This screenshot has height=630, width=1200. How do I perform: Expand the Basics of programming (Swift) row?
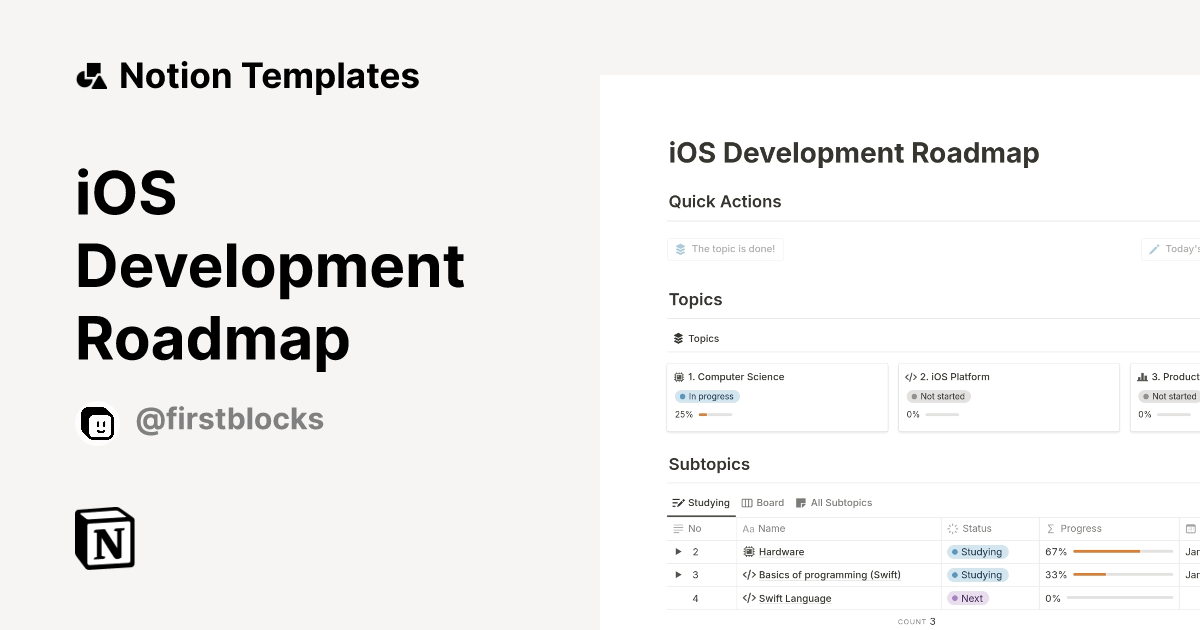pyautogui.click(x=679, y=575)
